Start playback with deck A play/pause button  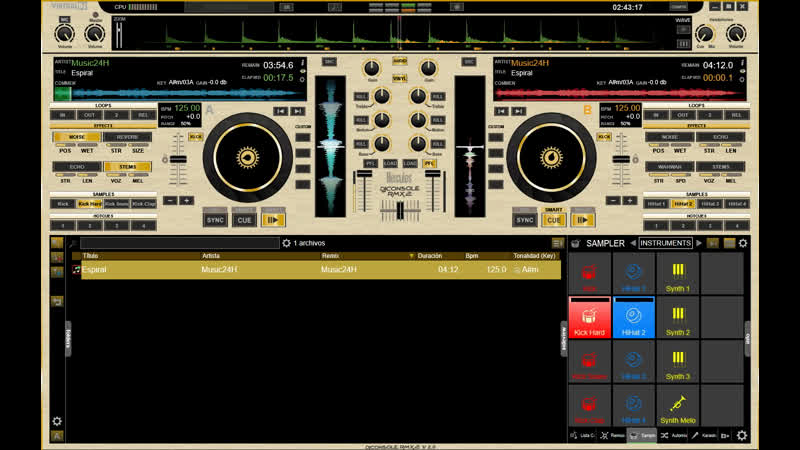(273, 220)
